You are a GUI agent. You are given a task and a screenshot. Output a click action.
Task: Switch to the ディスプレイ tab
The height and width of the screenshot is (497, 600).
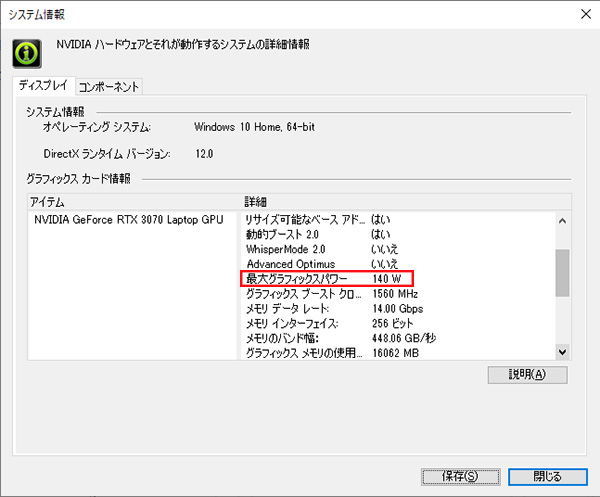pyautogui.click(x=44, y=85)
